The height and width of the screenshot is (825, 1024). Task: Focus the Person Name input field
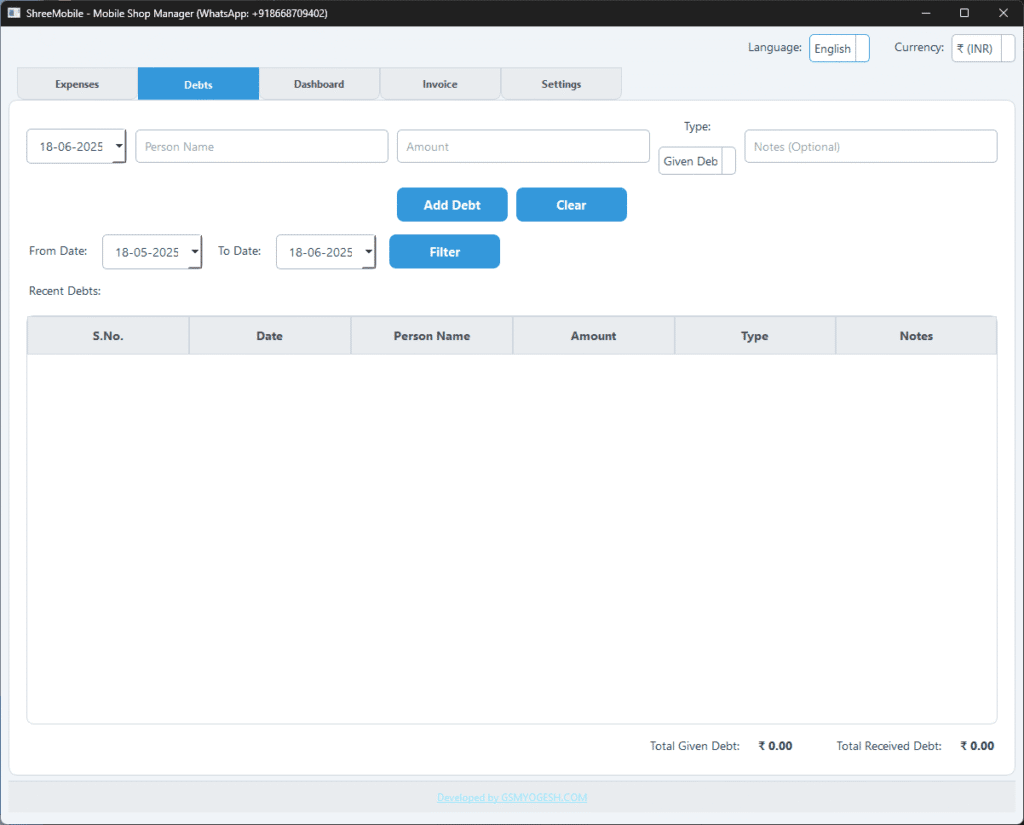(262, 146)
